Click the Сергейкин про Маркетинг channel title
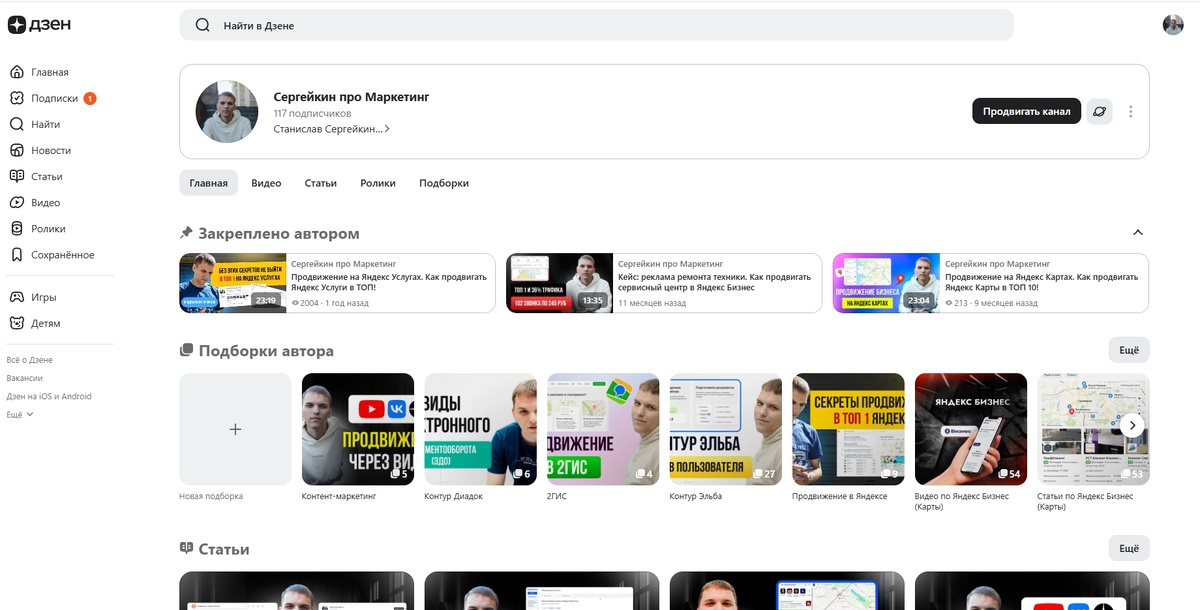Viewport: 1200px width, 610px height. 351,97
